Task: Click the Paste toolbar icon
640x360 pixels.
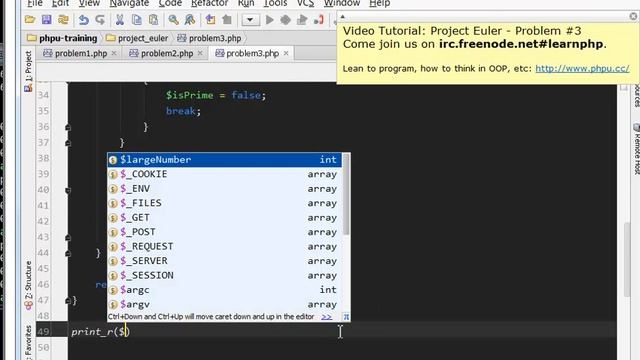Action: coord(153,20)
